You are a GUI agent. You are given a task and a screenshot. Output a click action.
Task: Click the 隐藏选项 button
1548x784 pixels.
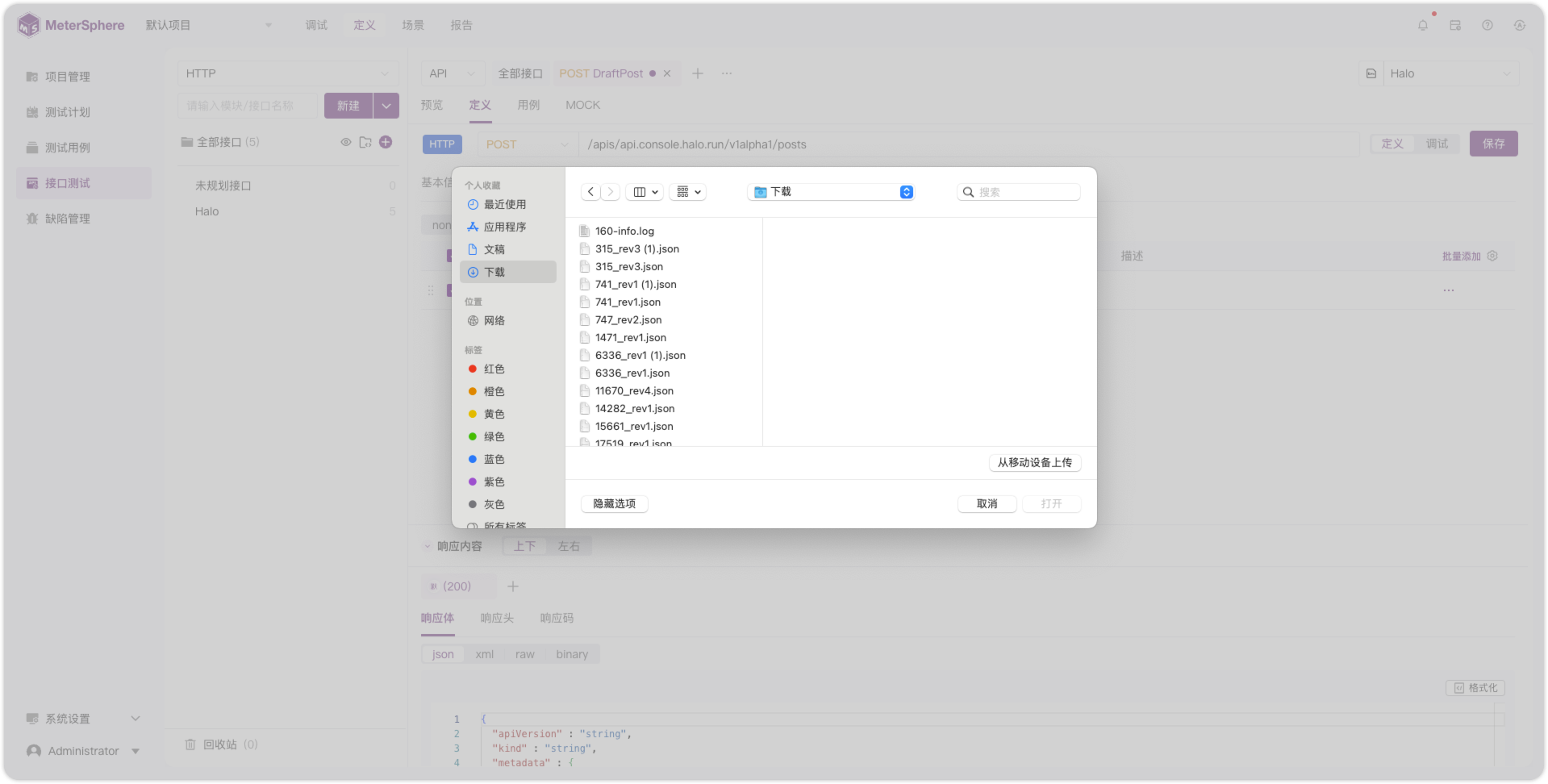(615, 504)
